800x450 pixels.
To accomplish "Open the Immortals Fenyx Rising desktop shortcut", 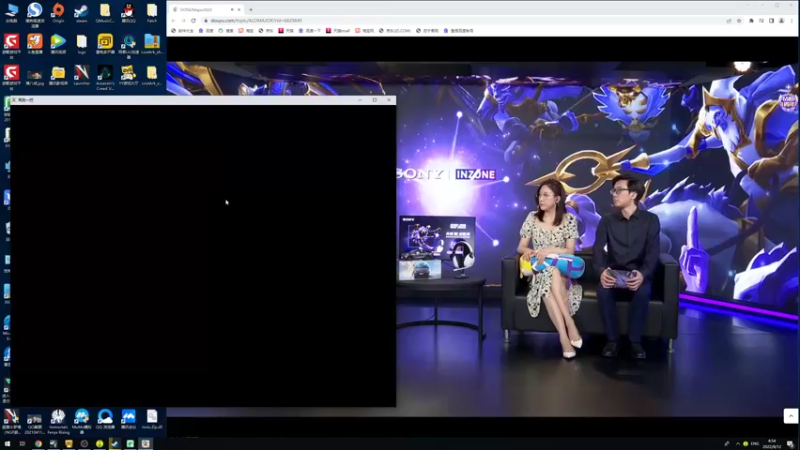I will click(58, 421).
